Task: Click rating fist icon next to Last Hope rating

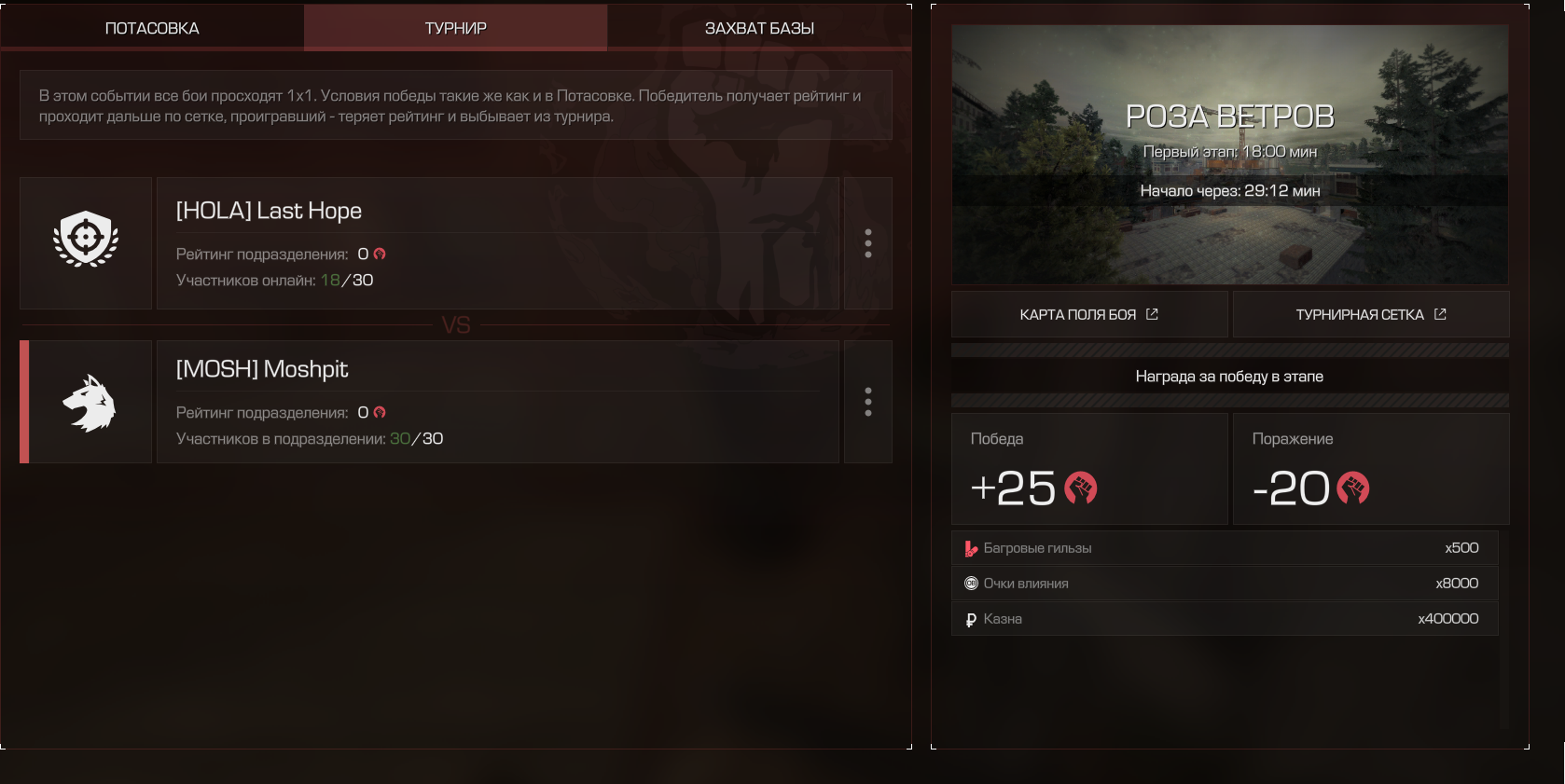Action: pos(380,254)
